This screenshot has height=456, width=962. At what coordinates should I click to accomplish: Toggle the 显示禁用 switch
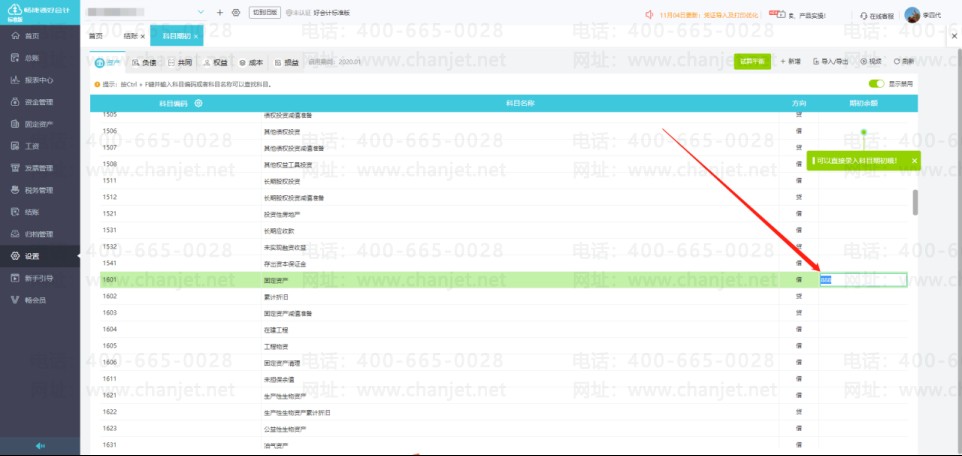tap(876, 83)
